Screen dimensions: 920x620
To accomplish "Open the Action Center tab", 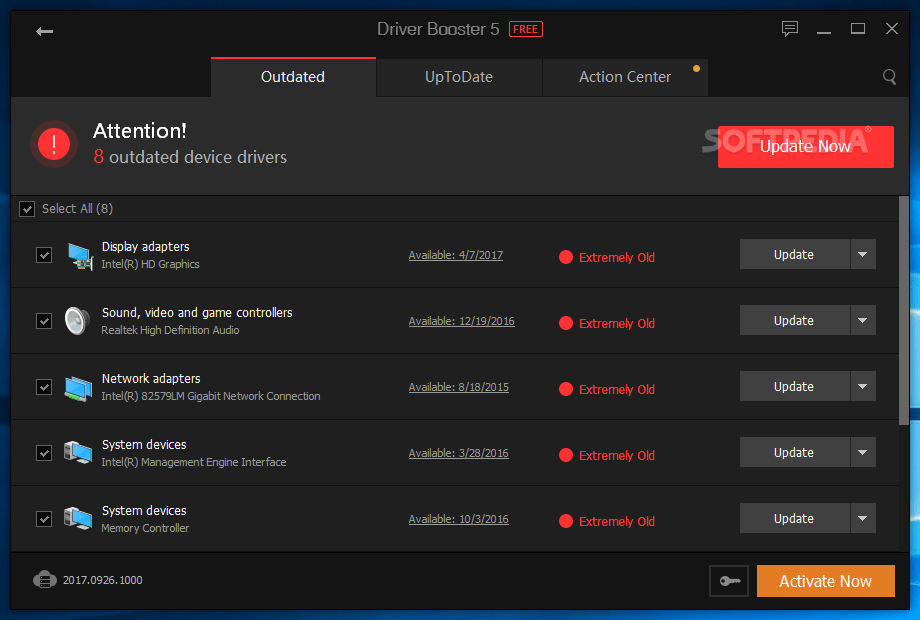I will 625,77.
